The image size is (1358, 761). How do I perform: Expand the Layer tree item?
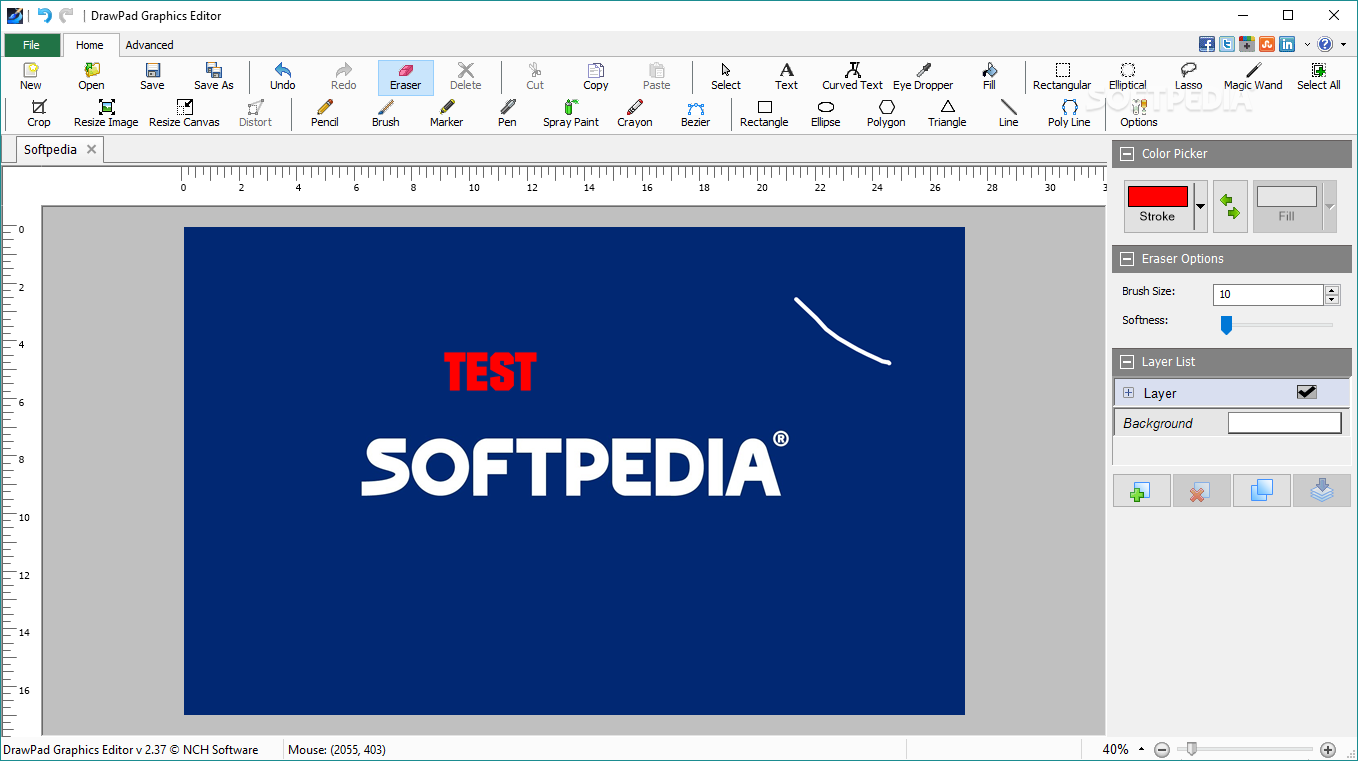click(x=1129, y=393)
